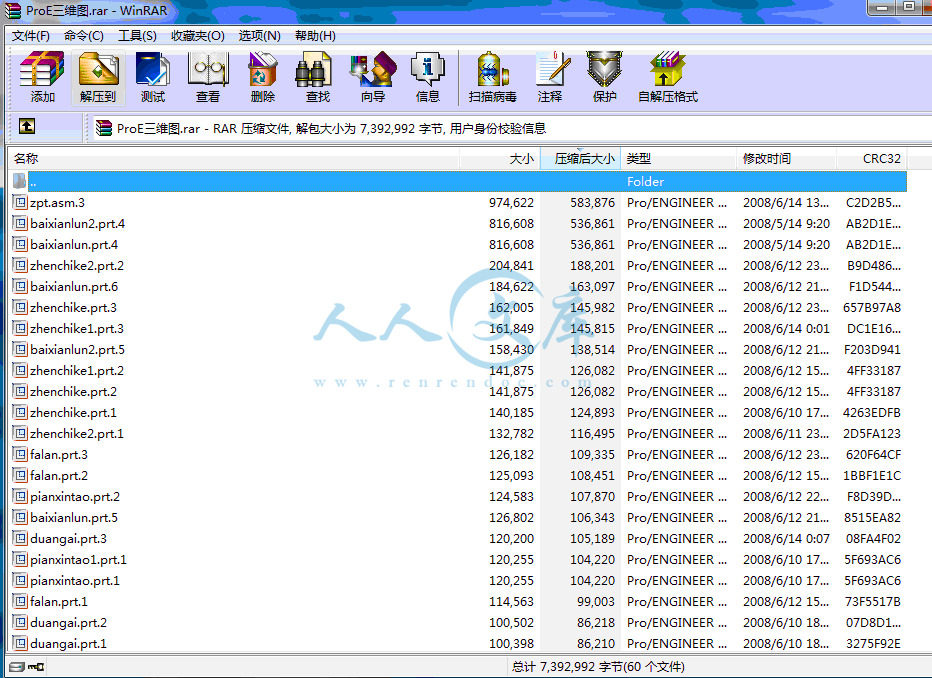Select file baixianlun.prt.6
The width and height of the screenshot is (932, 678).
458,286
